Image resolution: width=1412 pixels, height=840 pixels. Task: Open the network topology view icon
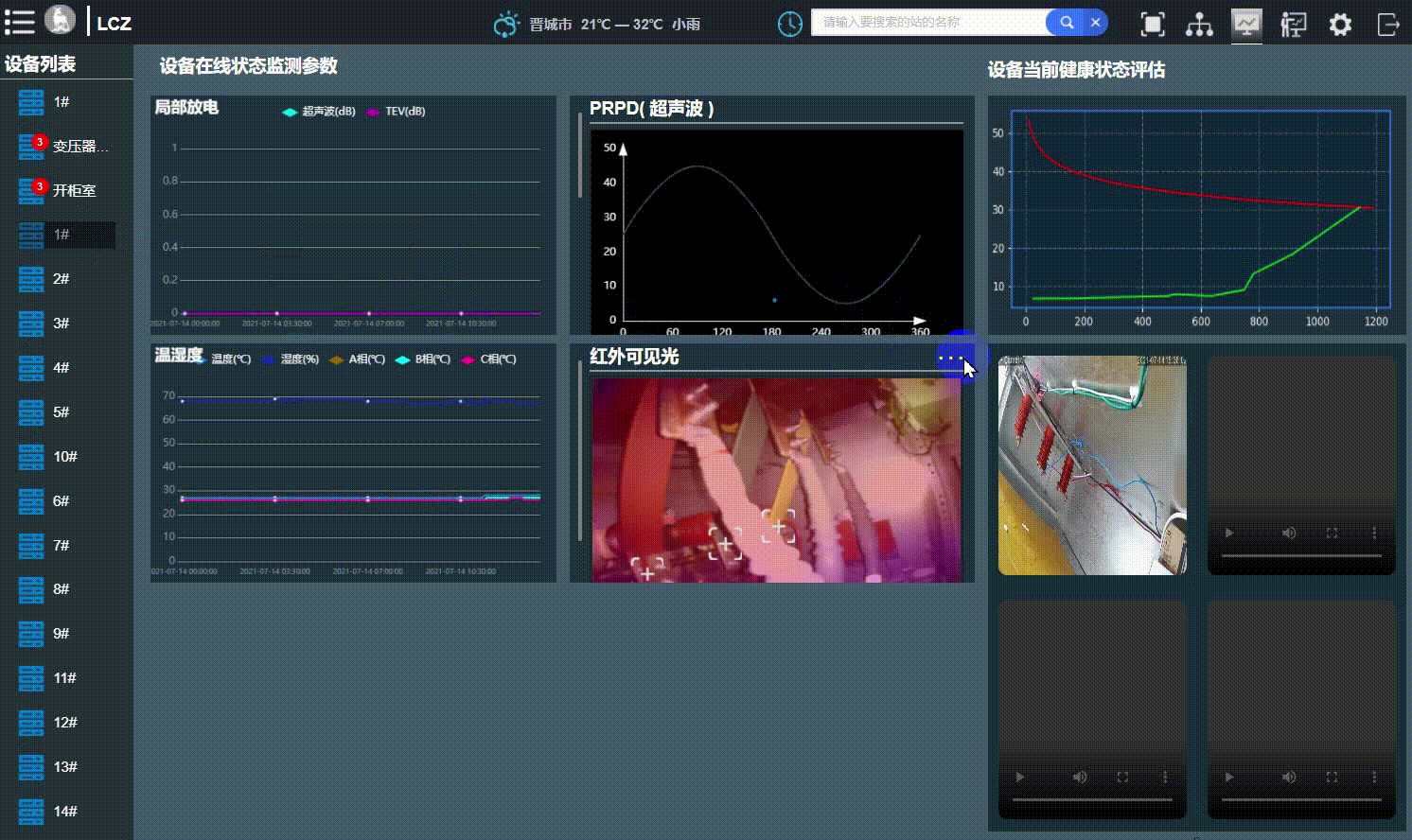[x=1199, y=23]
